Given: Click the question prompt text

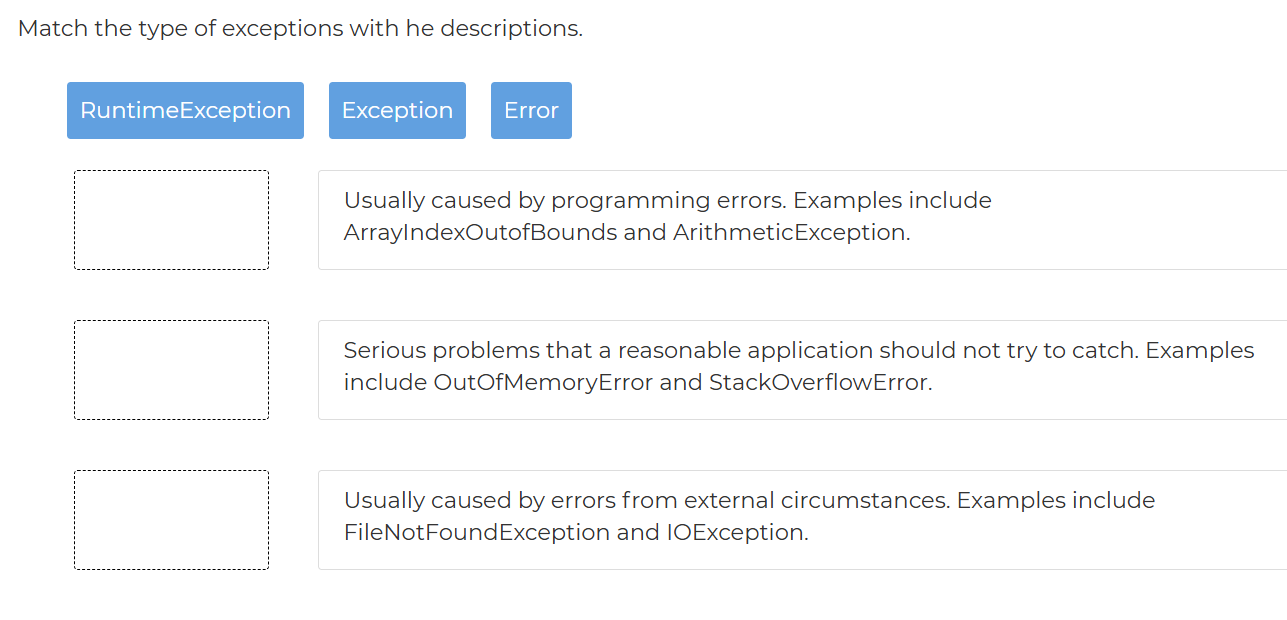Looking at the screenshot, I should tap(299, 28).
